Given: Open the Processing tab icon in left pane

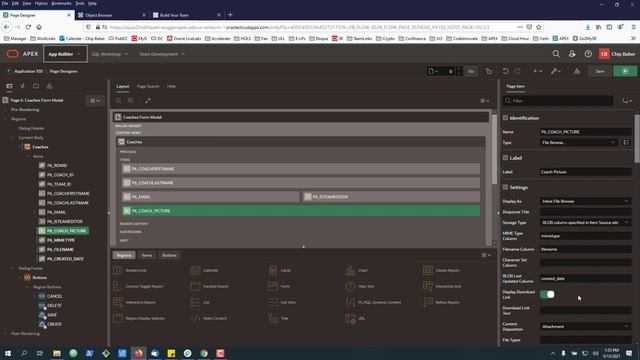Looking at the screenshot, I should tap(36, 86).
